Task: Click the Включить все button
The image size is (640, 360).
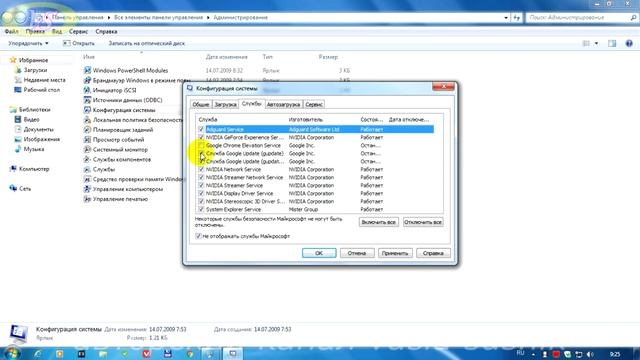Action: point(378,222)
